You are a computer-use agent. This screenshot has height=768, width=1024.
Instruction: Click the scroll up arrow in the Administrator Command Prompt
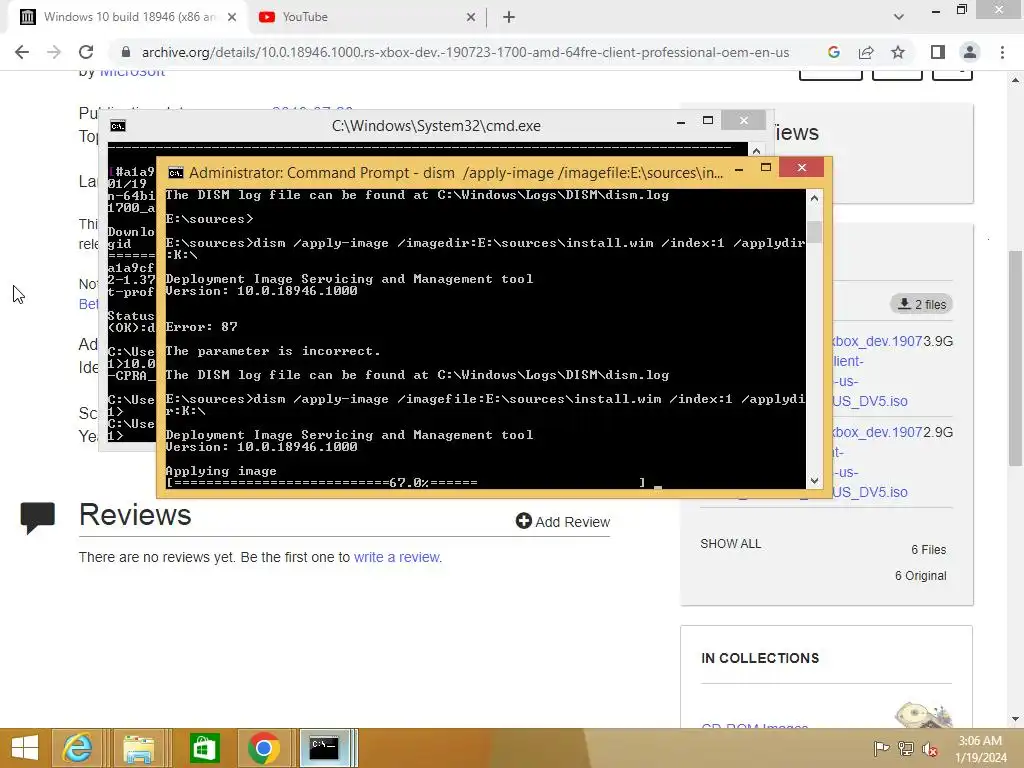[814, 197]
